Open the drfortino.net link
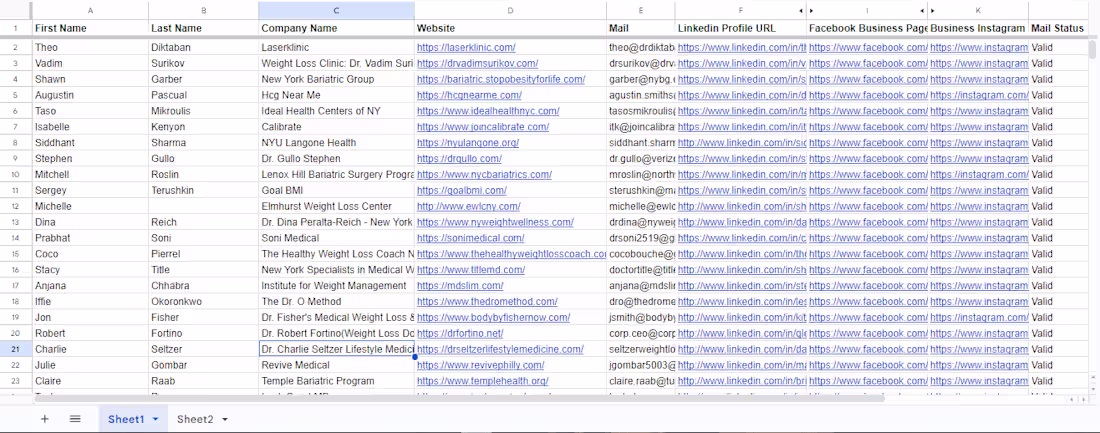 [x=460, y=333]
